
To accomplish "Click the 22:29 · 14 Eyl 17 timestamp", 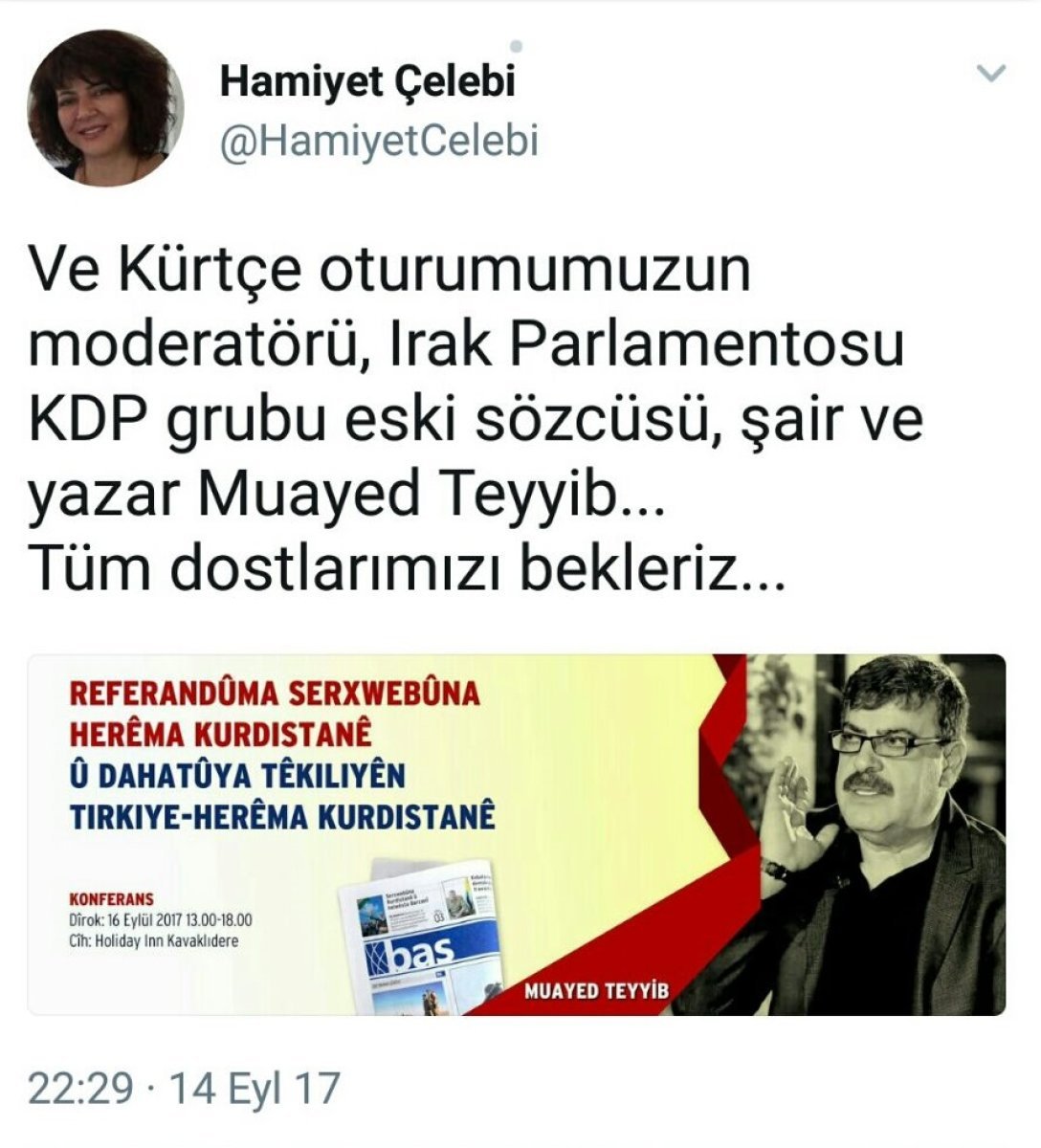I will (x=184, y=1089).
